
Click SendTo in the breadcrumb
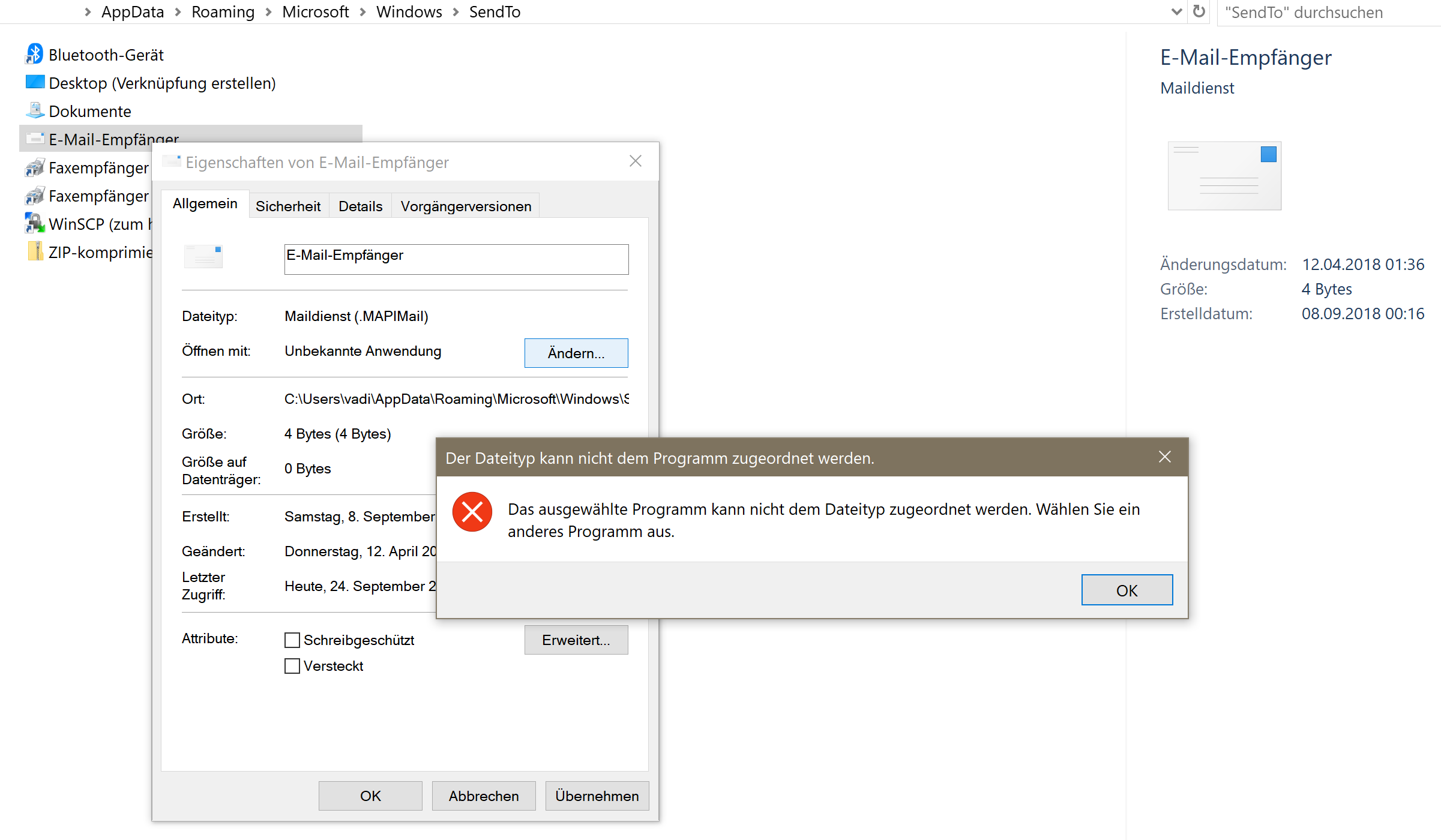[x=495, y=12]
